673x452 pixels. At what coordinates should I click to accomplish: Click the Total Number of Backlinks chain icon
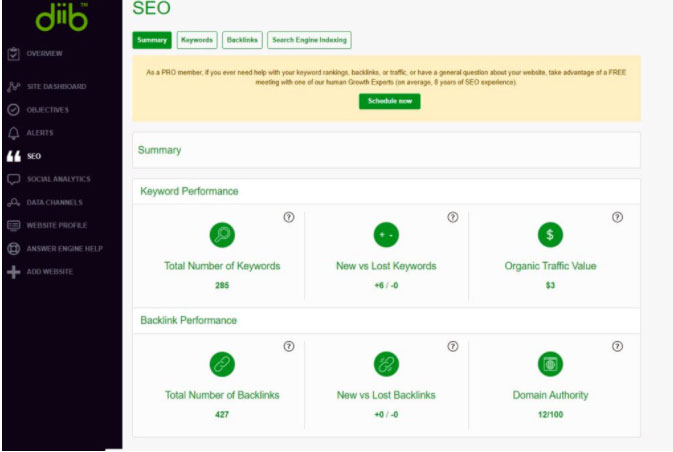222,364
